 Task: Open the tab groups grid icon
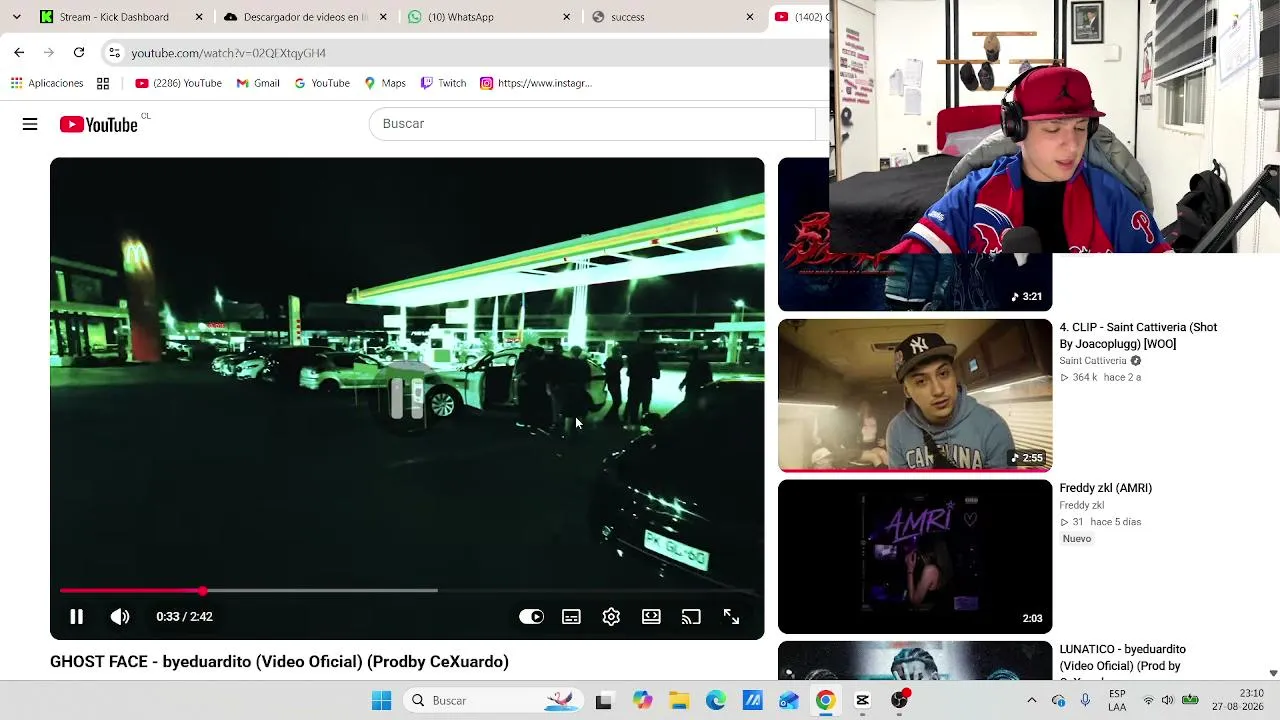tap(103, 83)
